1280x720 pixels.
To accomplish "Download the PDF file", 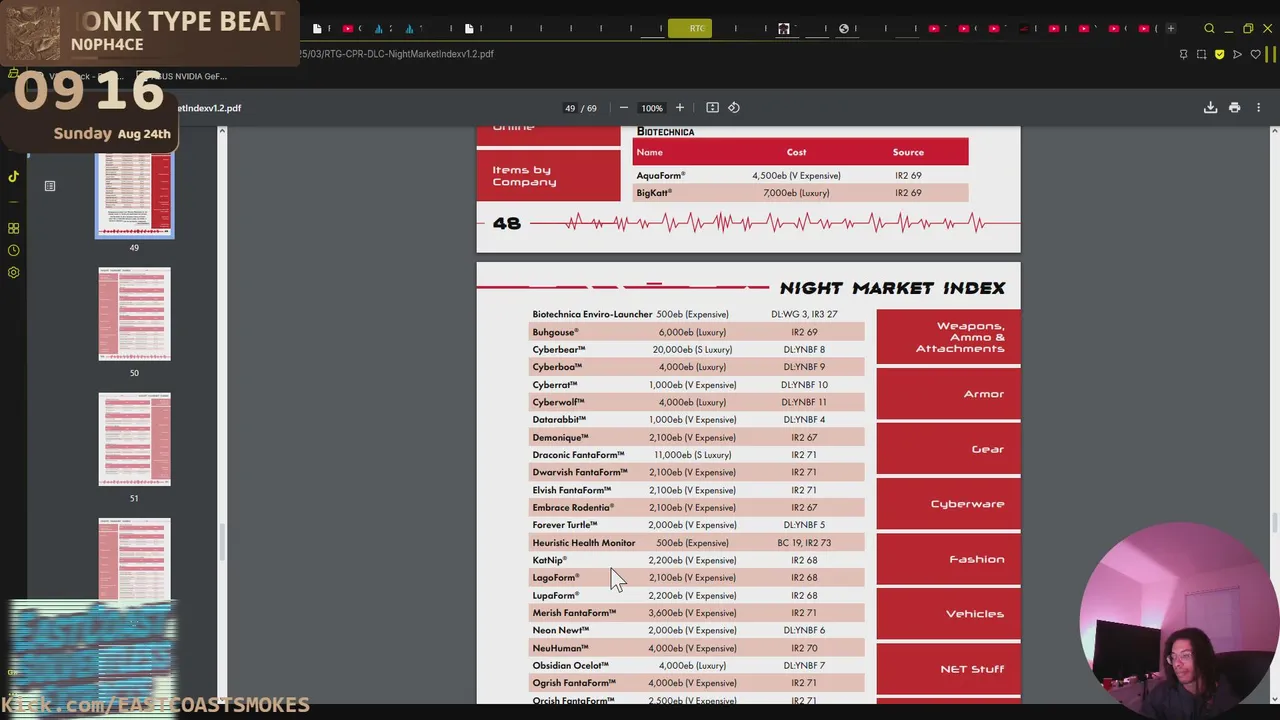I will pyautogui.click(x=1210, y=108).
